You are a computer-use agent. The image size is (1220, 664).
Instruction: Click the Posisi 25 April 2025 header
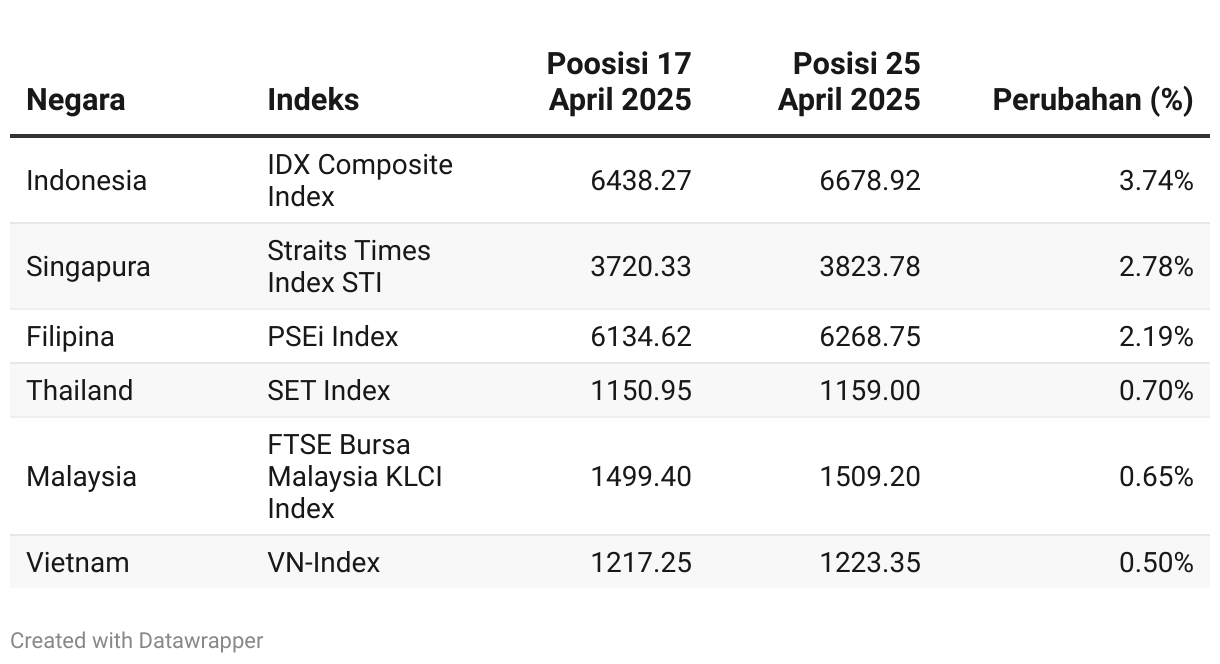(x=849, y=82)
